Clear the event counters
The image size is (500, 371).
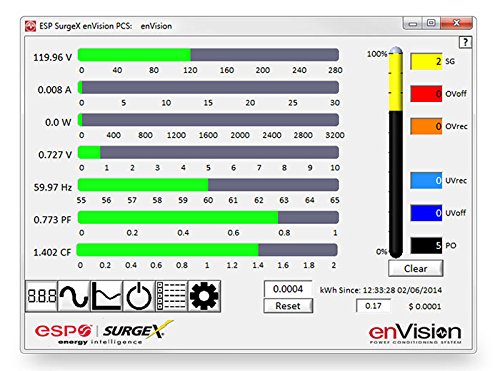(416, 268)
